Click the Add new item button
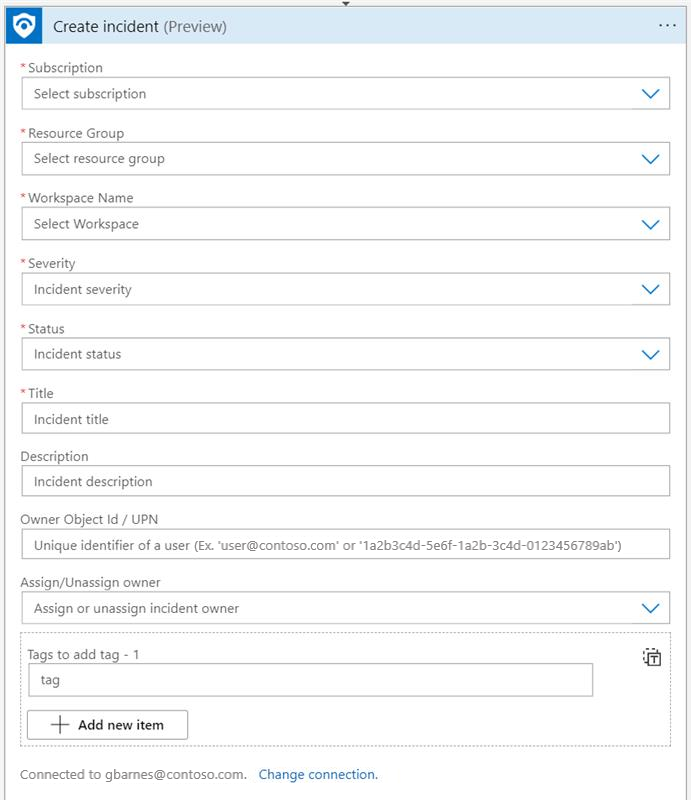Viewport: 691px width, 800px height. pyautogui.click(x=107, y=725)
